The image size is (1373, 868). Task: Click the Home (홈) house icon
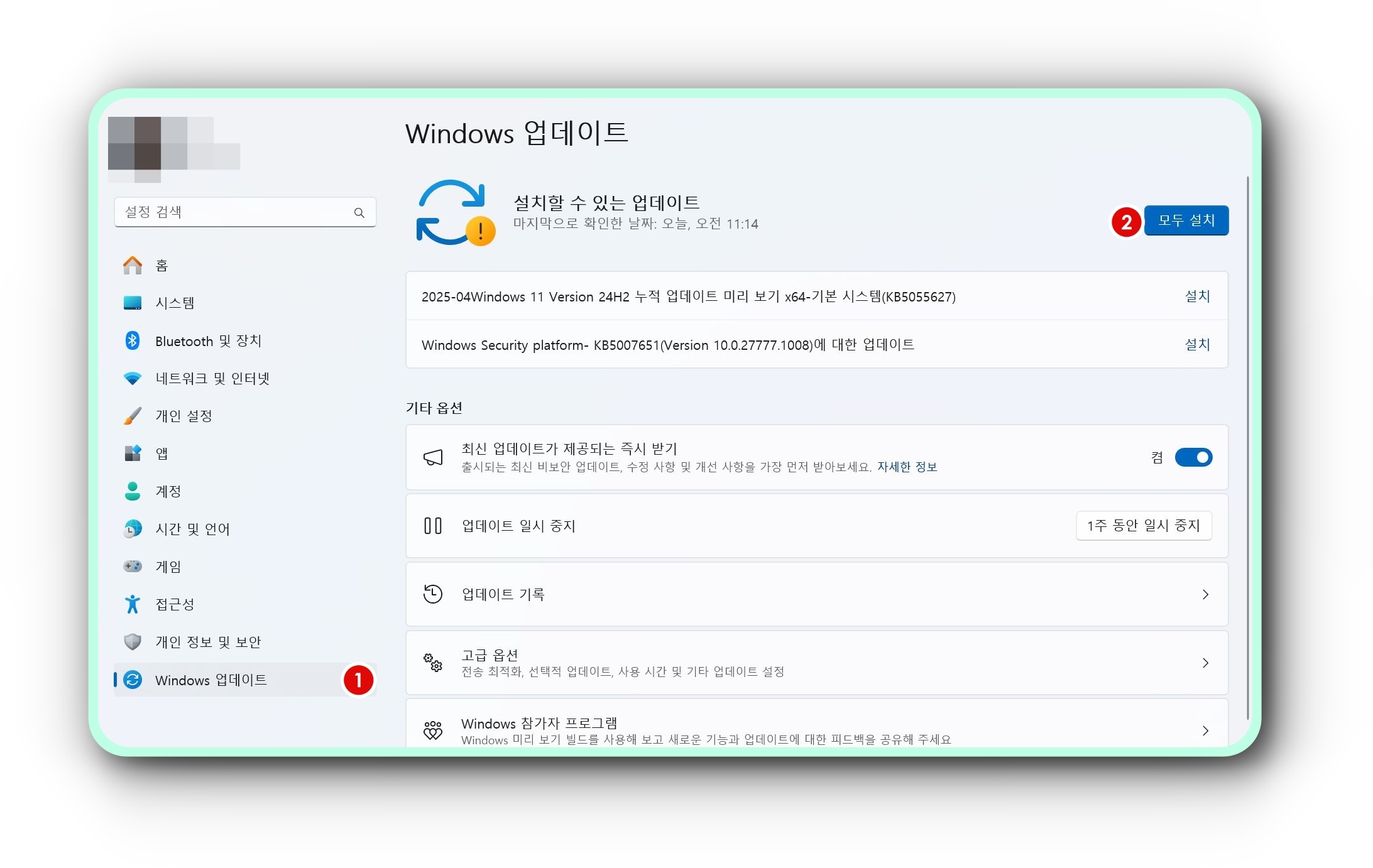pyautogui.click(x=132, y=265)
